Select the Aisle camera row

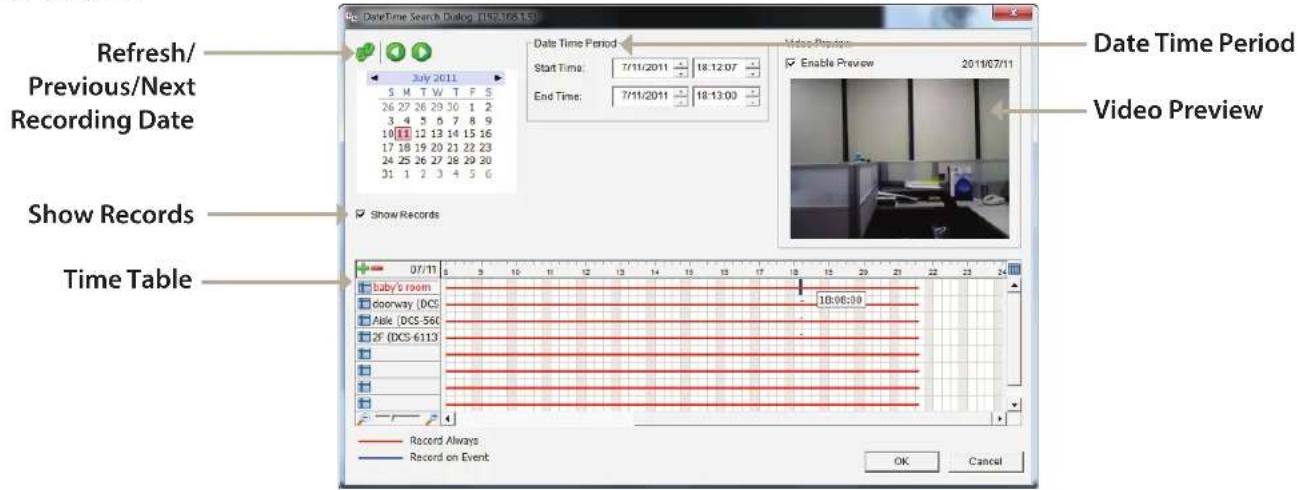[398, 321]
